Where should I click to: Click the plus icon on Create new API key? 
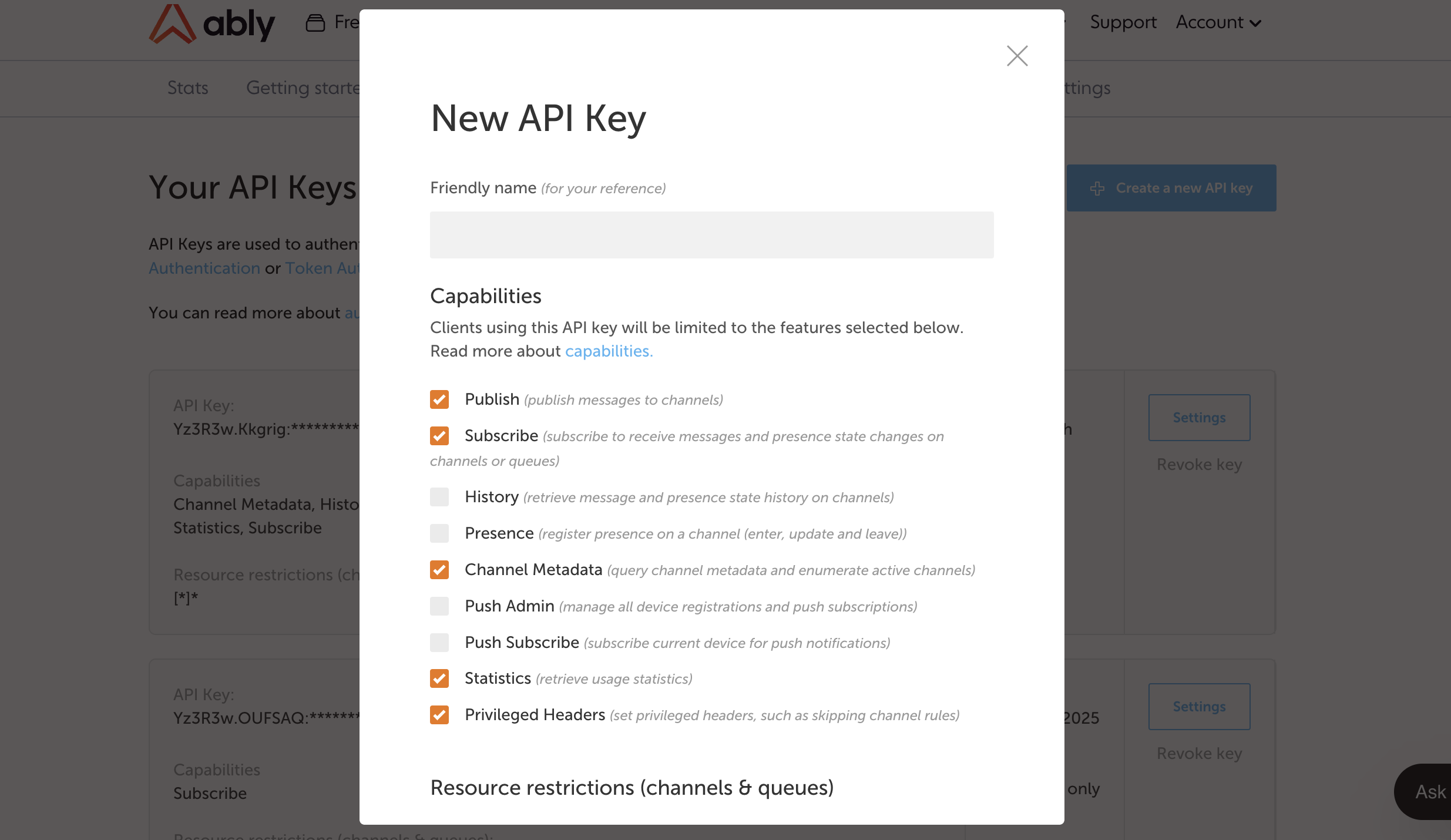tap(1097, 189)
